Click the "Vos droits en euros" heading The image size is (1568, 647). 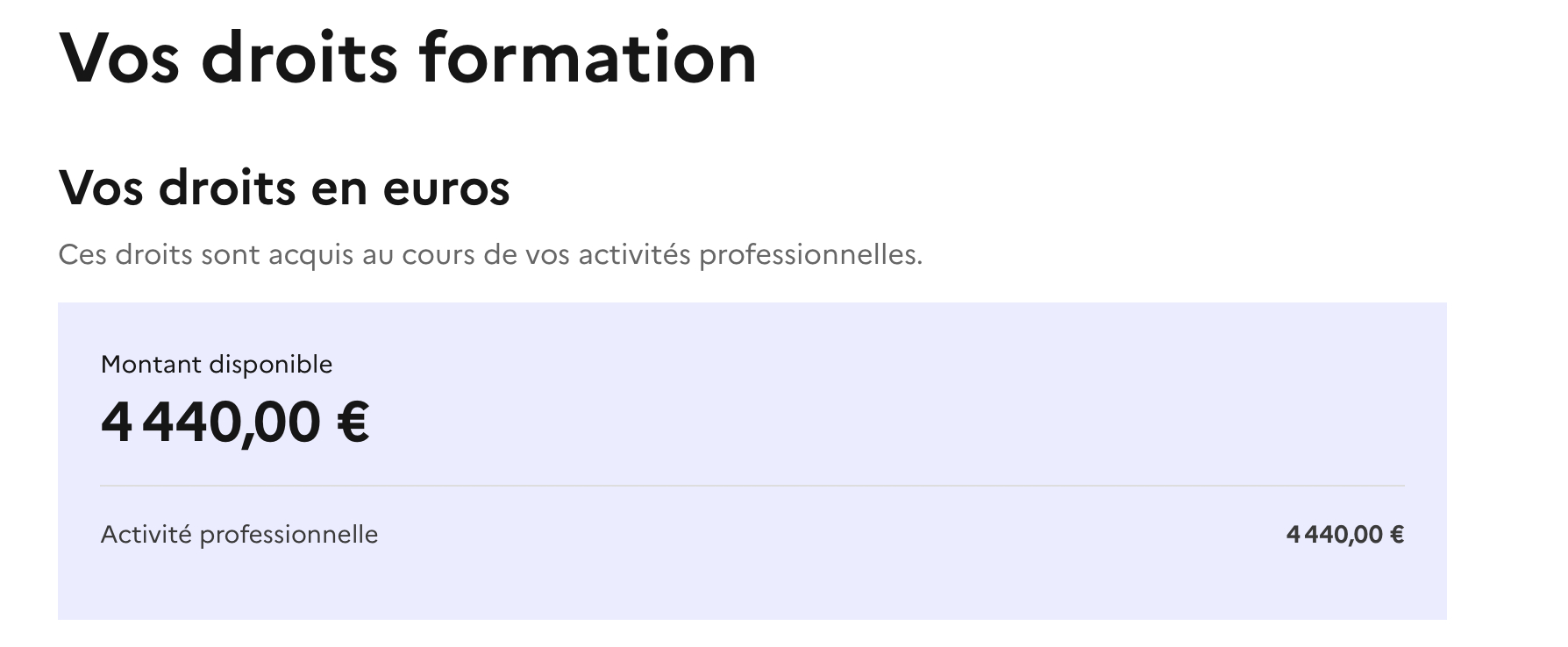coord(283,188)
